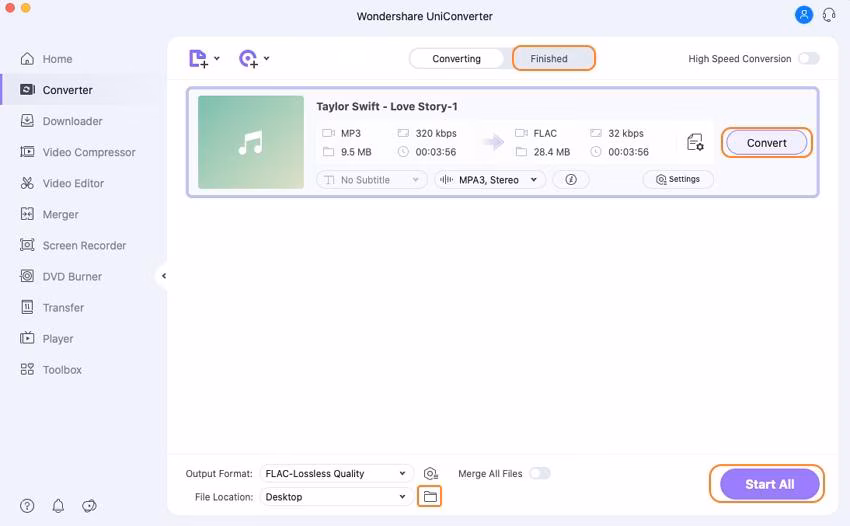Toggle High Speed Conversion switch
Viewport: 850px width, 526px height.
pos(808,59)
